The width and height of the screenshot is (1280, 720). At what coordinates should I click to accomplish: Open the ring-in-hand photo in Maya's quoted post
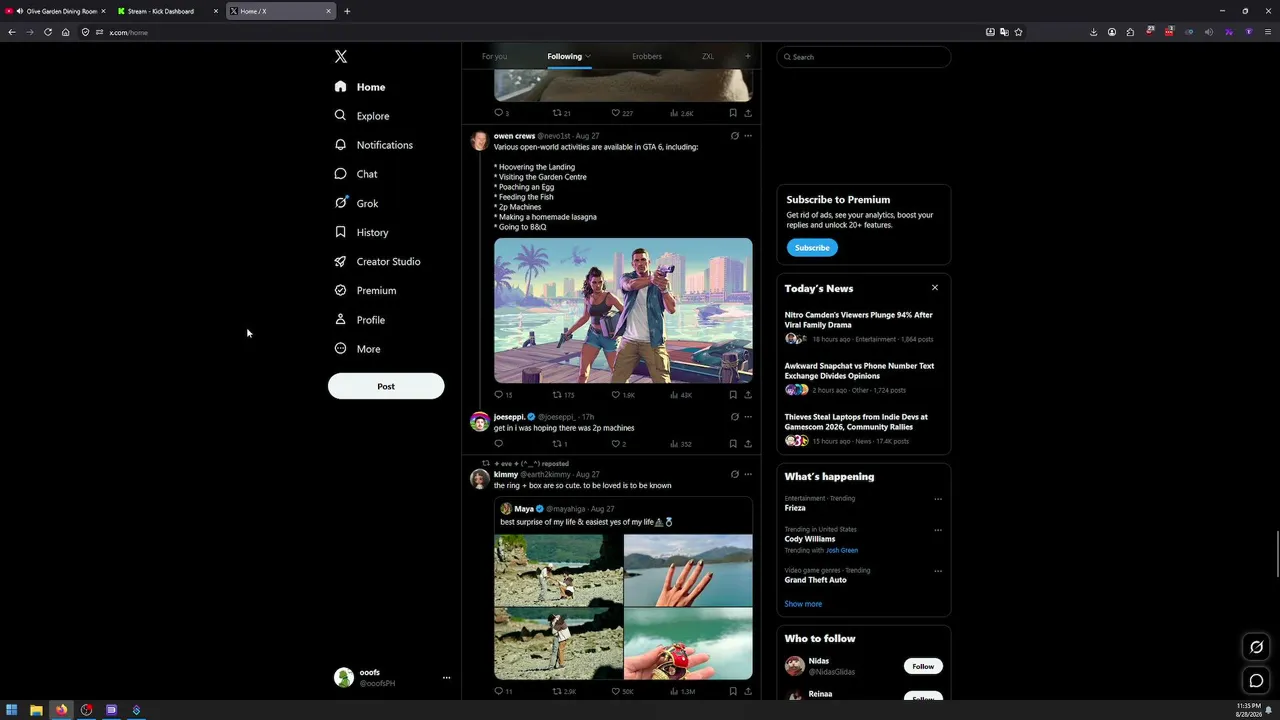click(688, 570)
